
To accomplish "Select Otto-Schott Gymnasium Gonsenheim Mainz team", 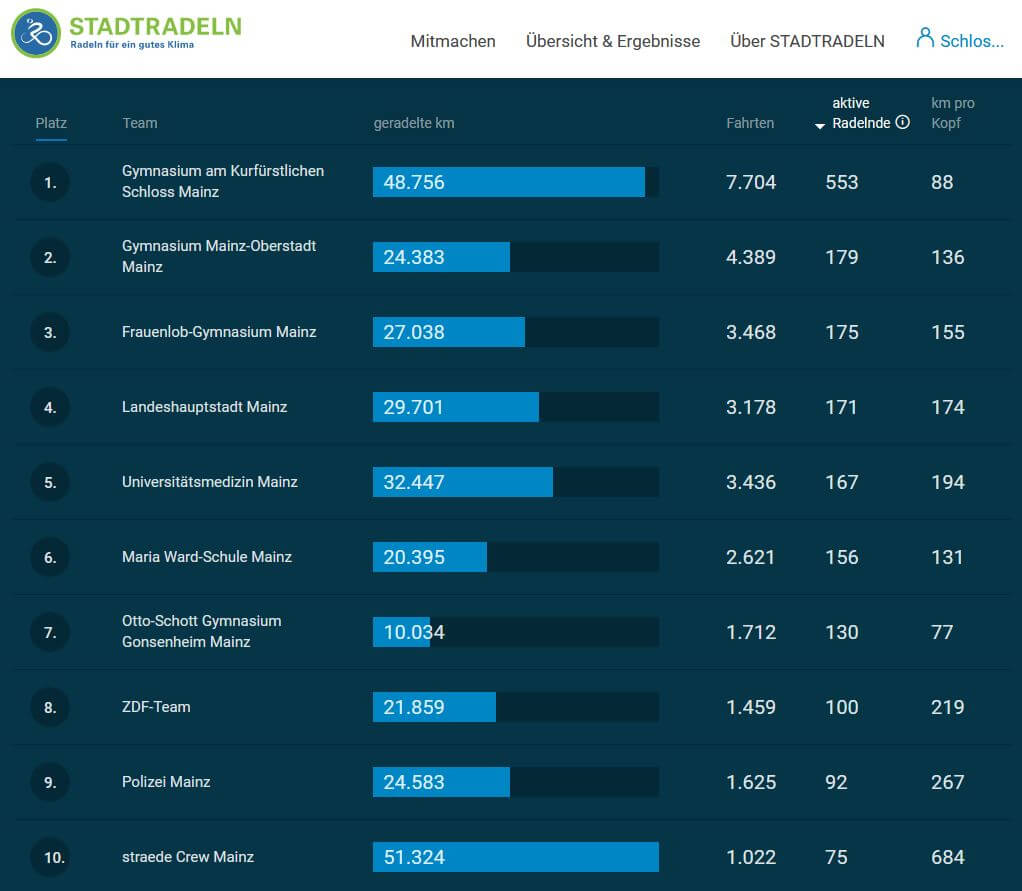I will pos(201,631).
